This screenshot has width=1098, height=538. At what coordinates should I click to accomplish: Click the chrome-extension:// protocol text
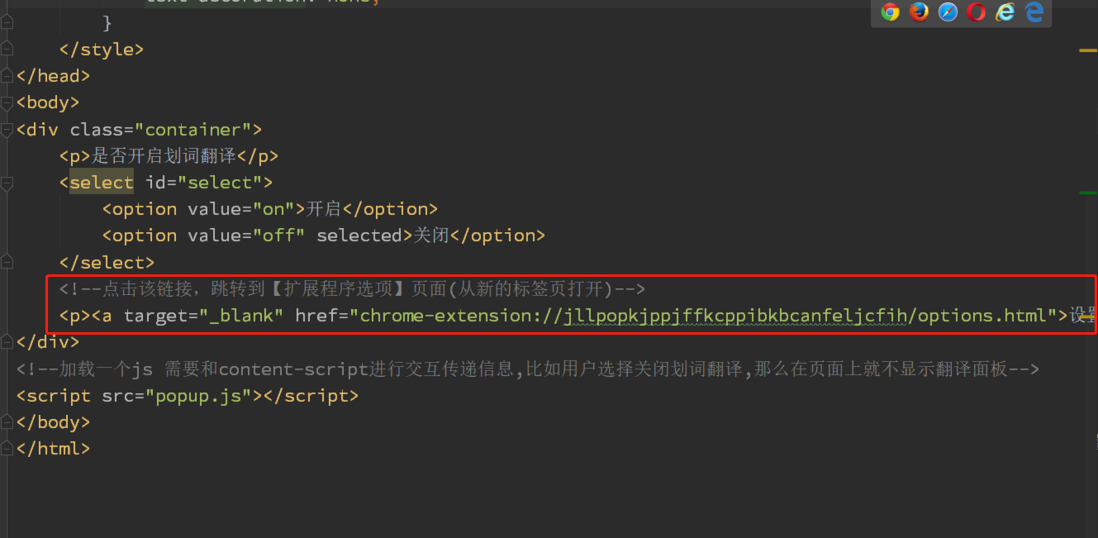click(x=461, y=316)
